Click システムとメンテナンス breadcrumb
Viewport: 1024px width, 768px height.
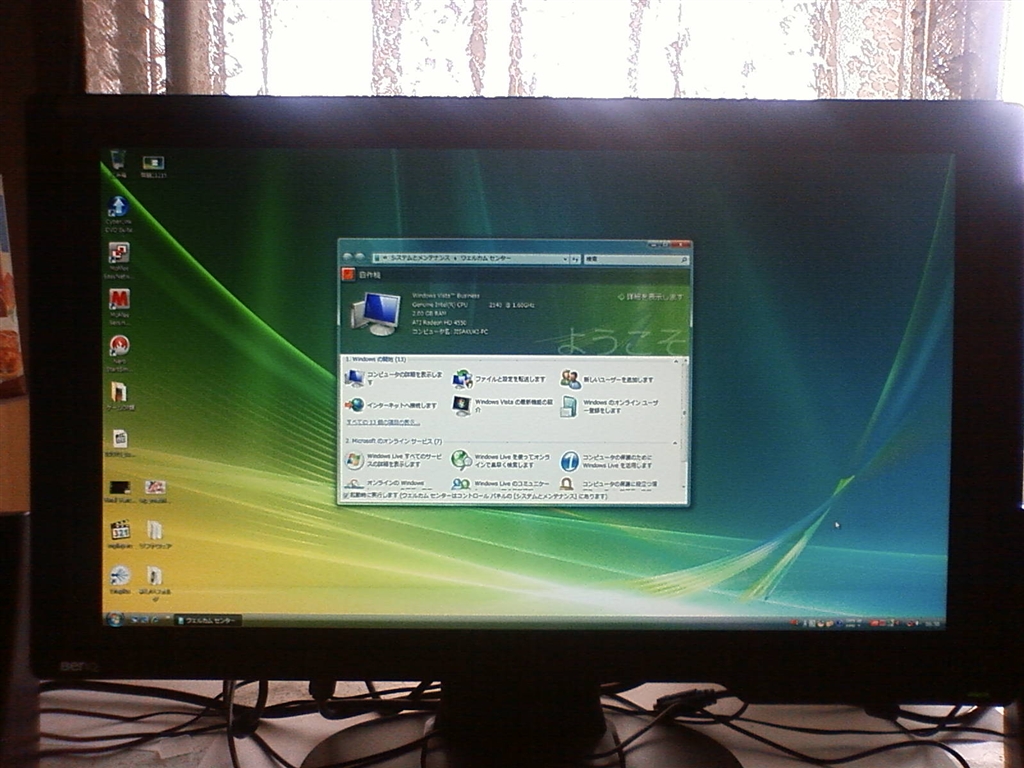coord(420,259)
